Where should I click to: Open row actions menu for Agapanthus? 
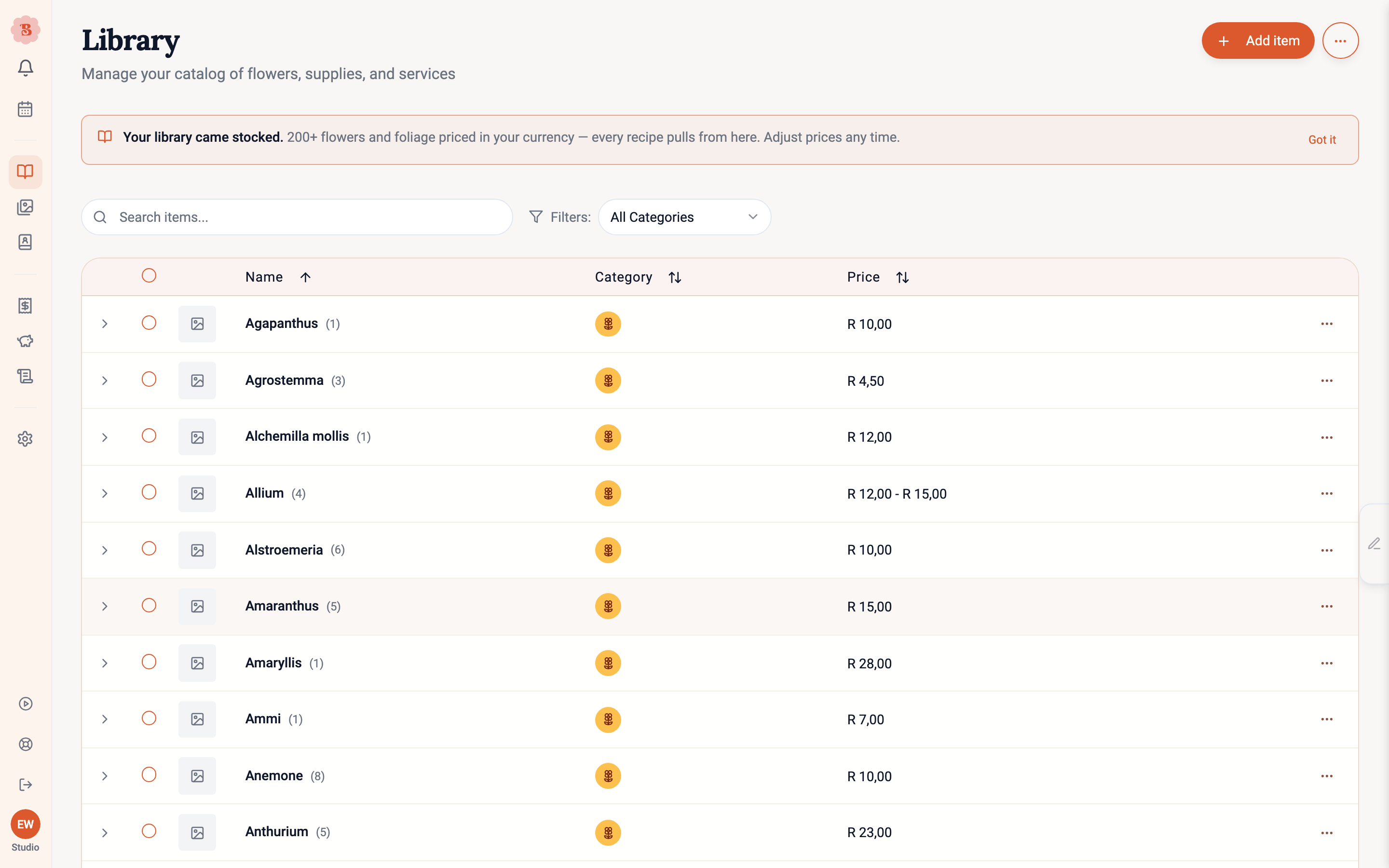pyautogui.click(x=1326, y=324)
